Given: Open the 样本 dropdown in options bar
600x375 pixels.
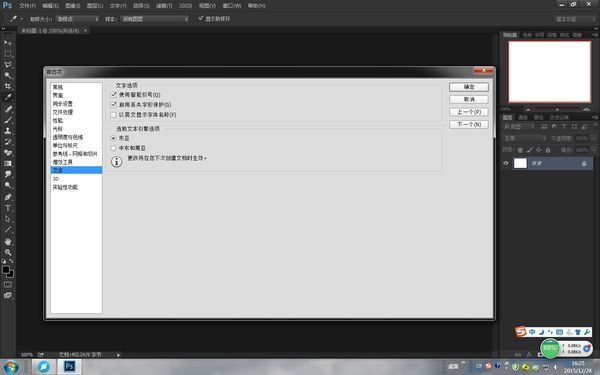Looking at the screenshot, I should coord(155,19).
